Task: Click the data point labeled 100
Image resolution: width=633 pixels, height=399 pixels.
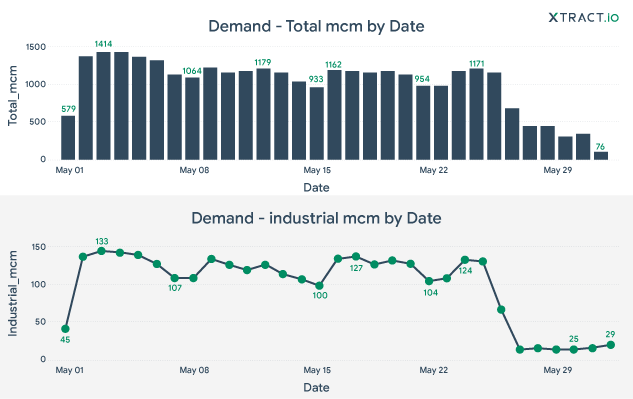Action: pos(319,286)
